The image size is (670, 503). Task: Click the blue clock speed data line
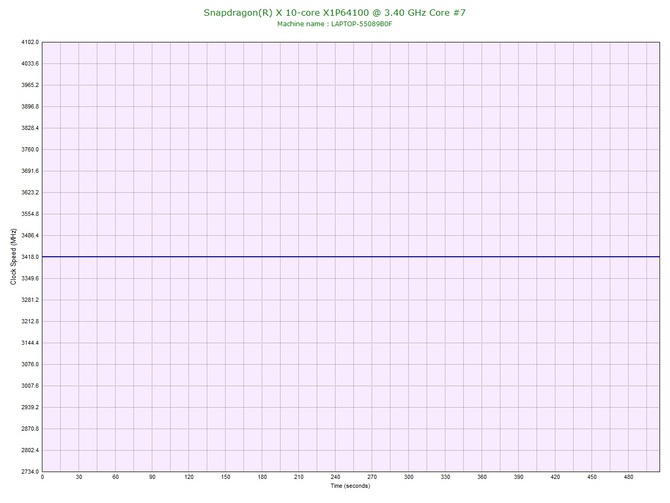point(351,257)
